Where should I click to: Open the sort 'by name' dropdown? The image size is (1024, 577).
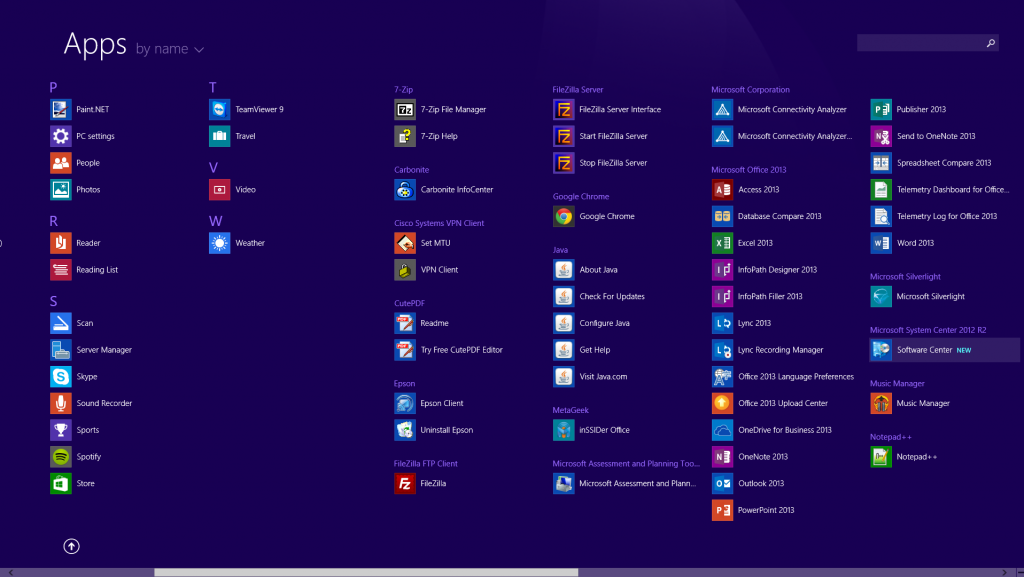(170, 49)
